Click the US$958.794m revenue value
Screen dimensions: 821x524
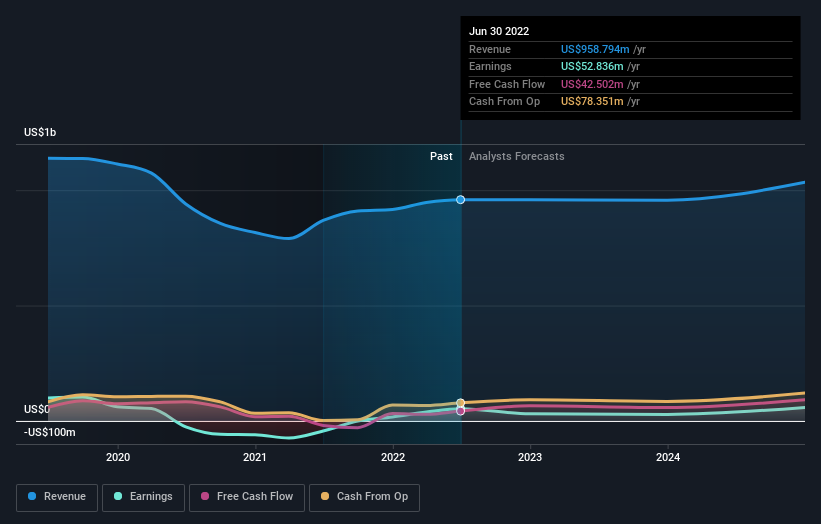point(595,49)
